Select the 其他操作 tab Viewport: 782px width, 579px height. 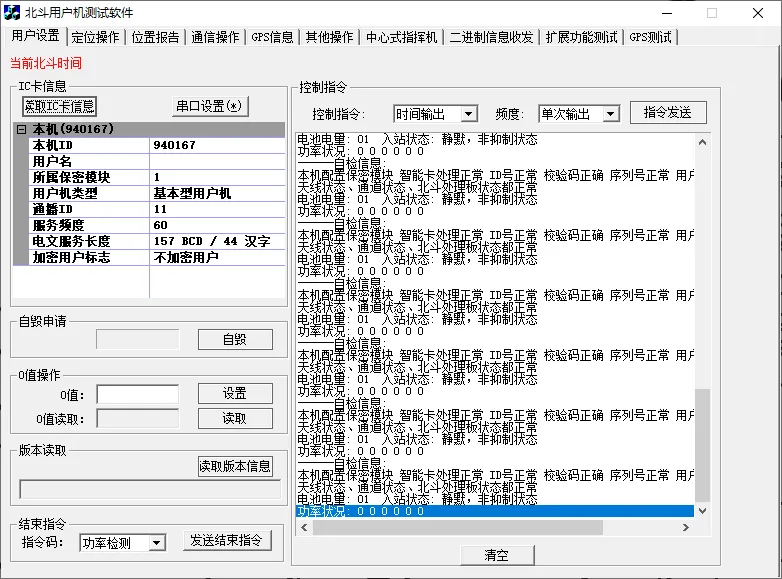pyautogui.click(x=329, y=37)
